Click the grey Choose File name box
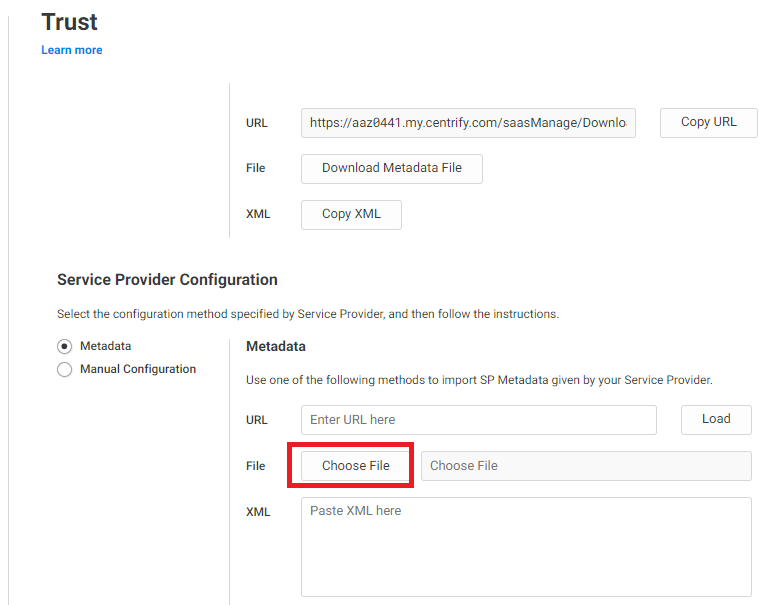The width and height of the screenshot is (777, 605). pyautogui.click(x=586, y=466)
